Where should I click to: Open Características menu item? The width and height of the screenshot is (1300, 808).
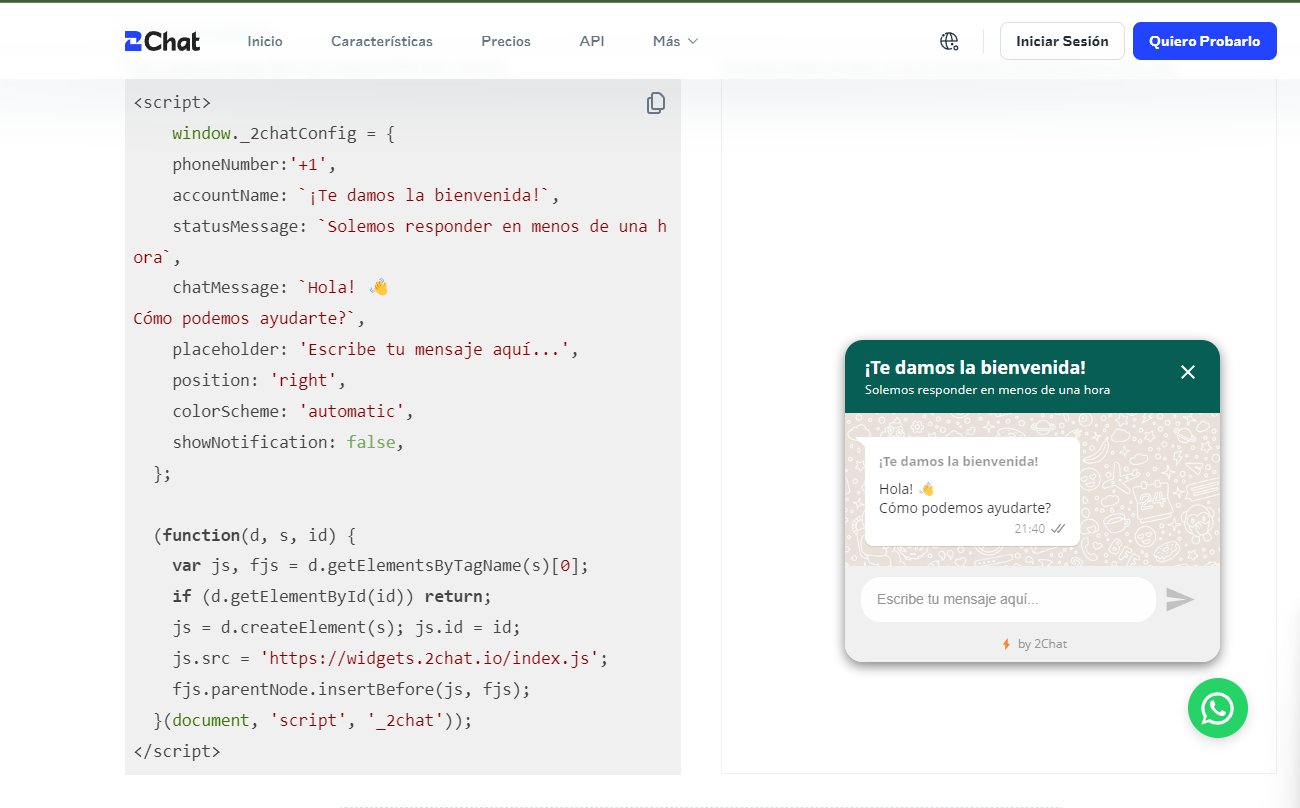coord(382,41)
